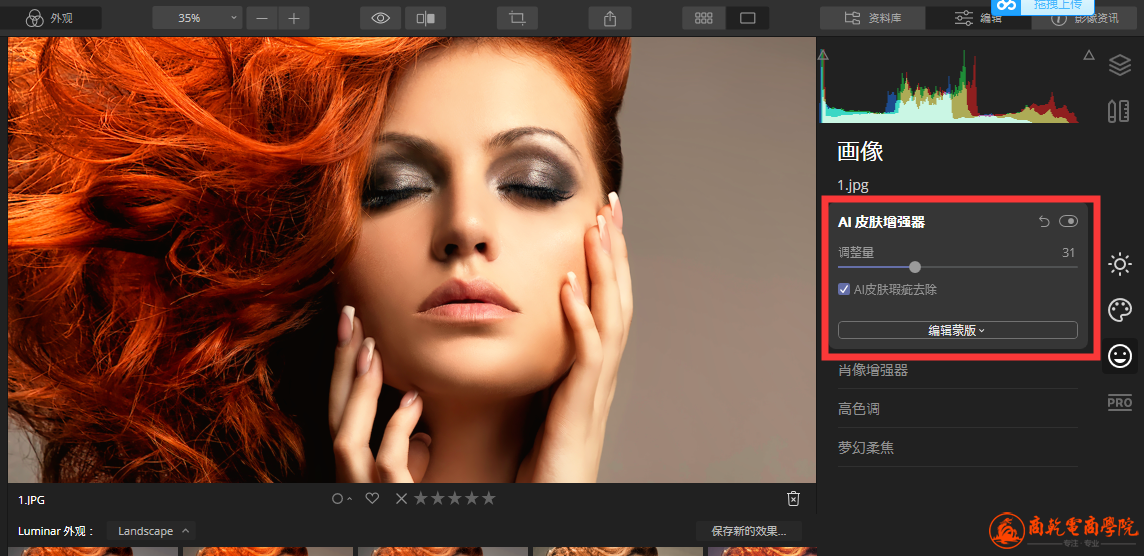Screen dimensions: 1144x556
Task: Click the 1.jpg file name text
Action: click(x=853, y=185)
